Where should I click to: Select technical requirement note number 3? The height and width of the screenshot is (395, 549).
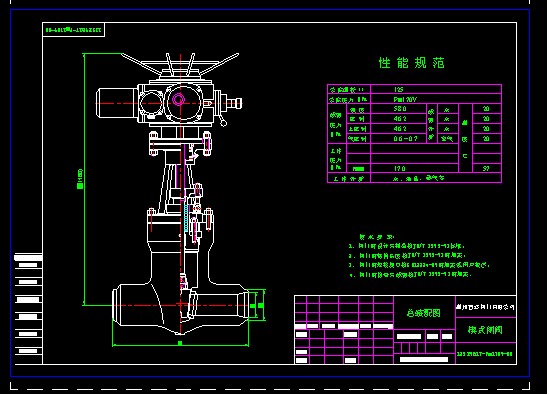419,265
